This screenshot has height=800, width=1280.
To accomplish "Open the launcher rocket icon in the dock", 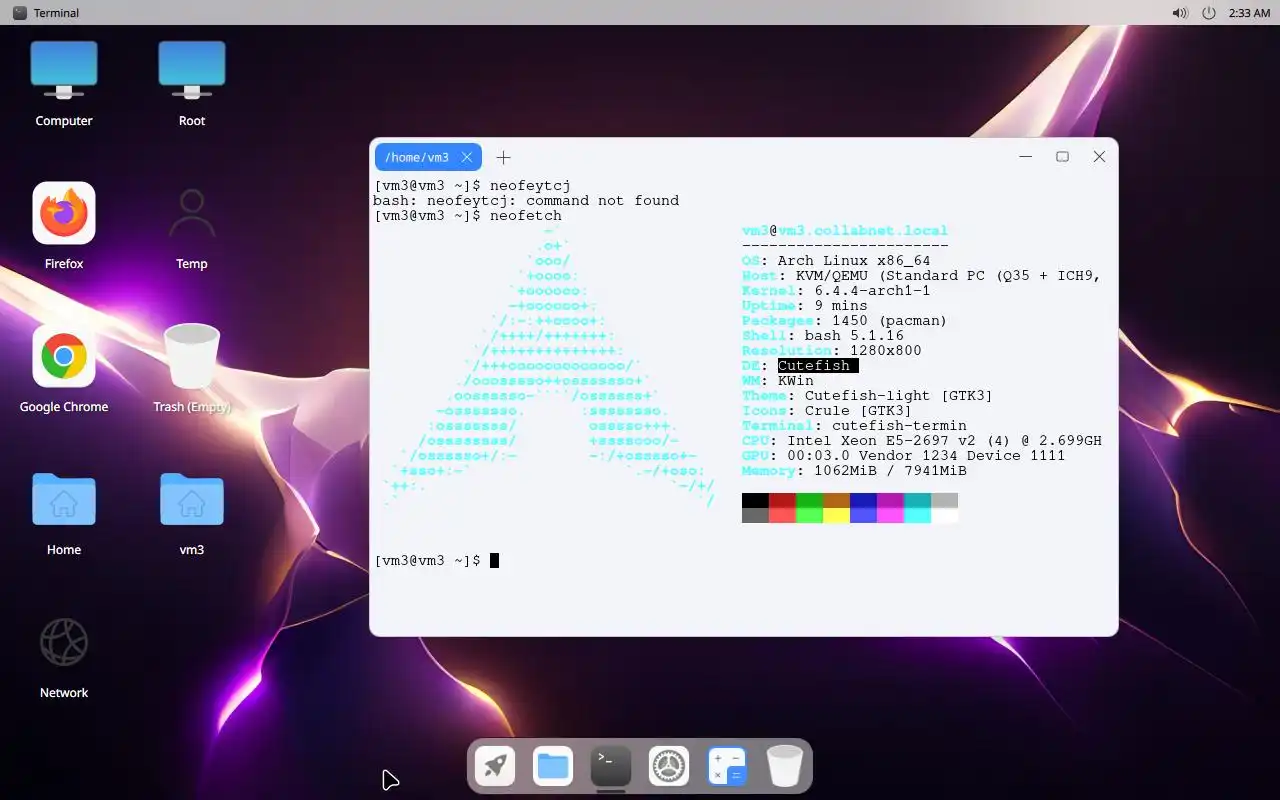I will pos(495,767).
